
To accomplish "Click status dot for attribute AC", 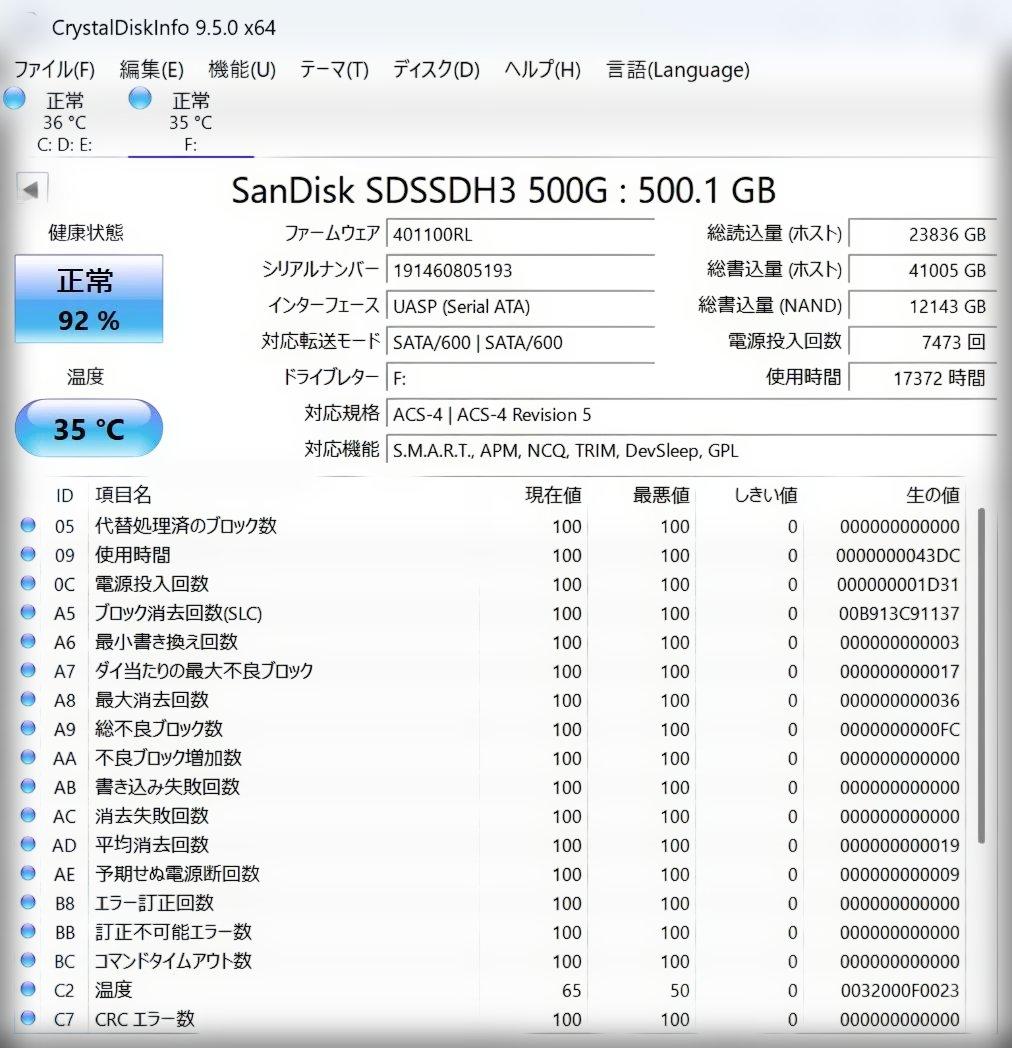I will [28, 815].
